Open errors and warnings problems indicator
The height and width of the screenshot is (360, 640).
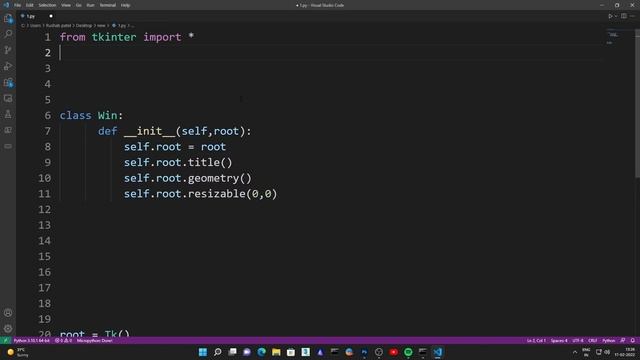tap(63, 340)
